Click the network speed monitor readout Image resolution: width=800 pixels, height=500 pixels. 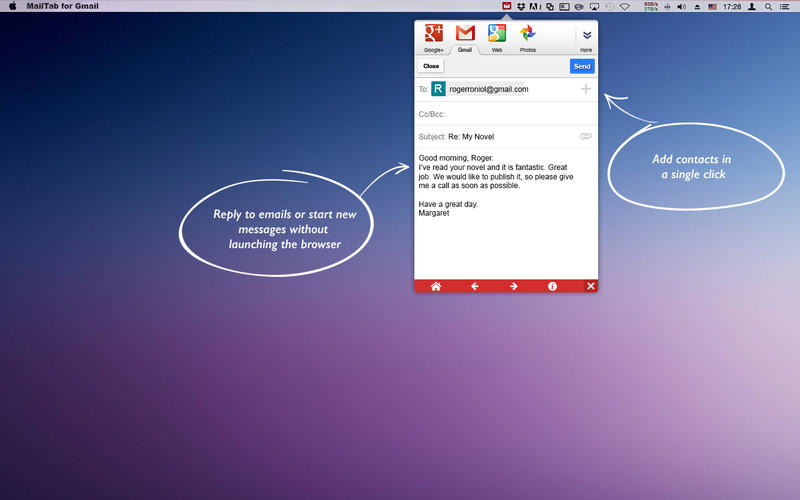[651, 6]
